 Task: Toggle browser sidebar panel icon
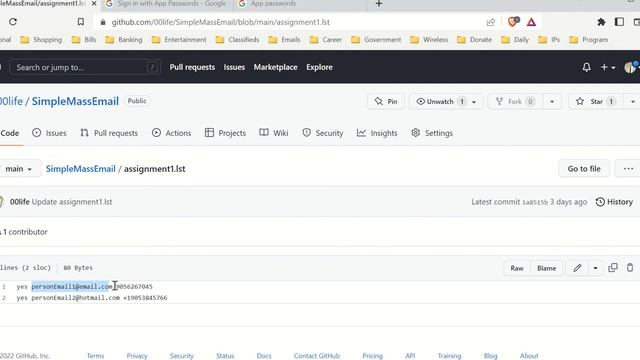(619, 22)
